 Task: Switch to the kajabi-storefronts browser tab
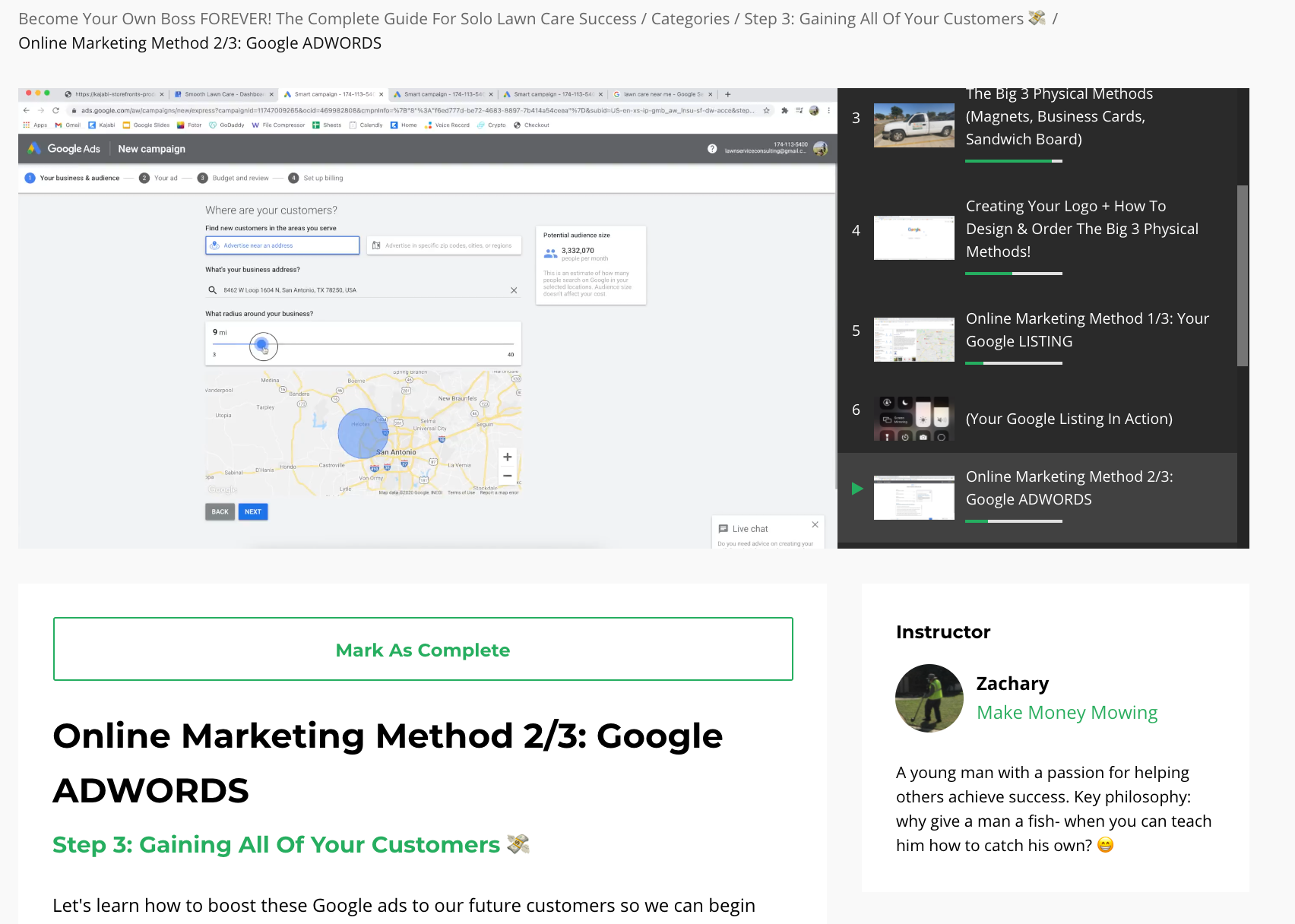[x=114, y=94]
